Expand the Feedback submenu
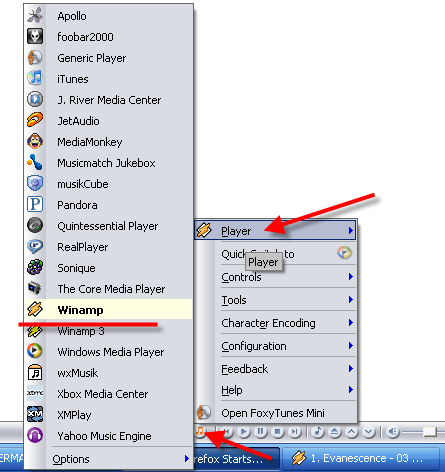 [275, 369]
